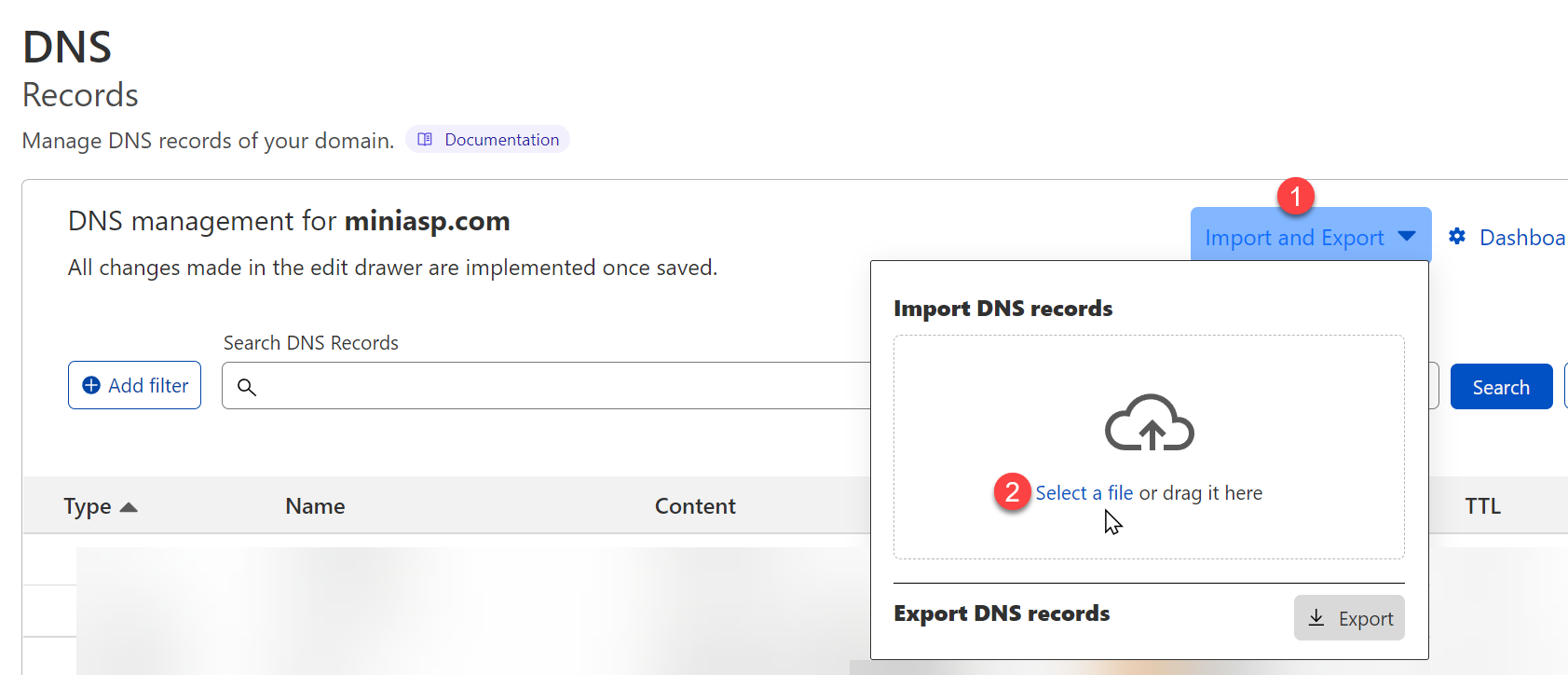Sort records by Type column
Screen dimensions: 1568x675
(101, 506)
